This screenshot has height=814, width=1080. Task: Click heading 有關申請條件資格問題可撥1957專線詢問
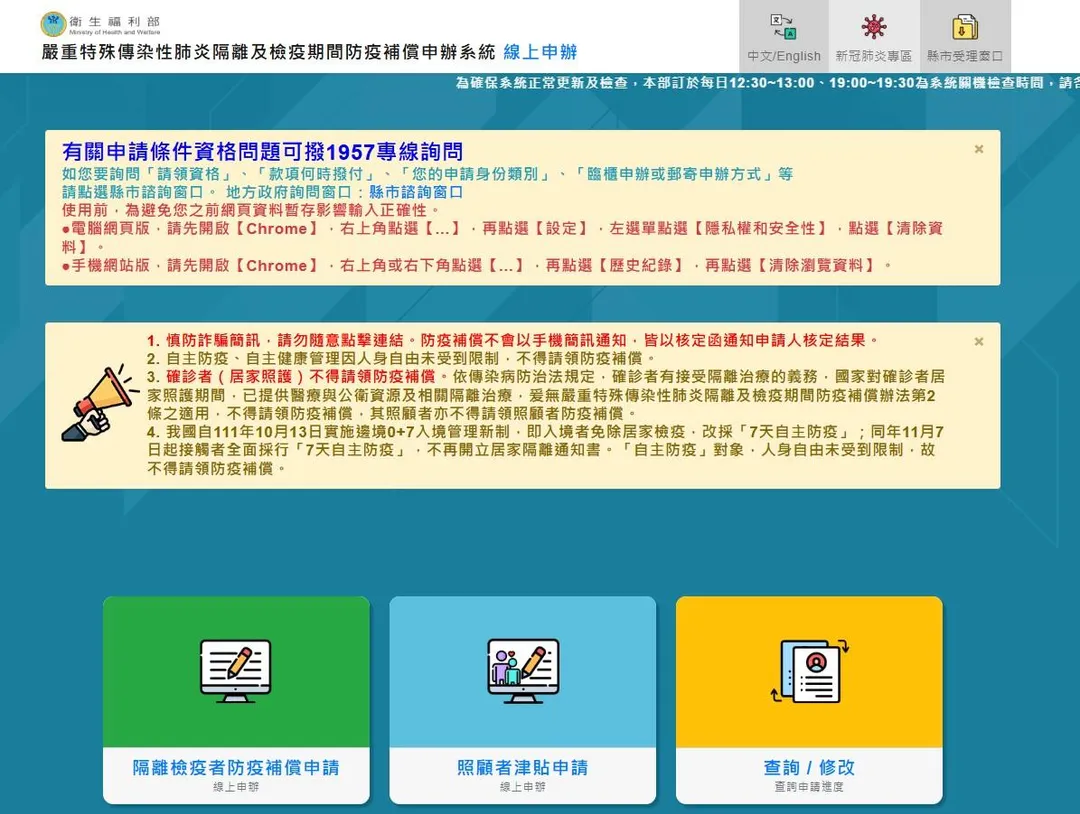tap(262, 152)
